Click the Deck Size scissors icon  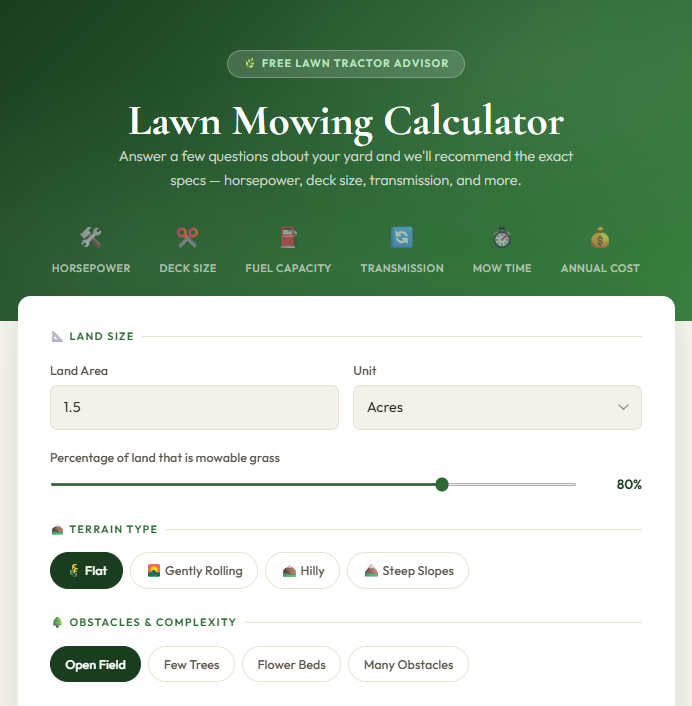[x=188, y=237]
